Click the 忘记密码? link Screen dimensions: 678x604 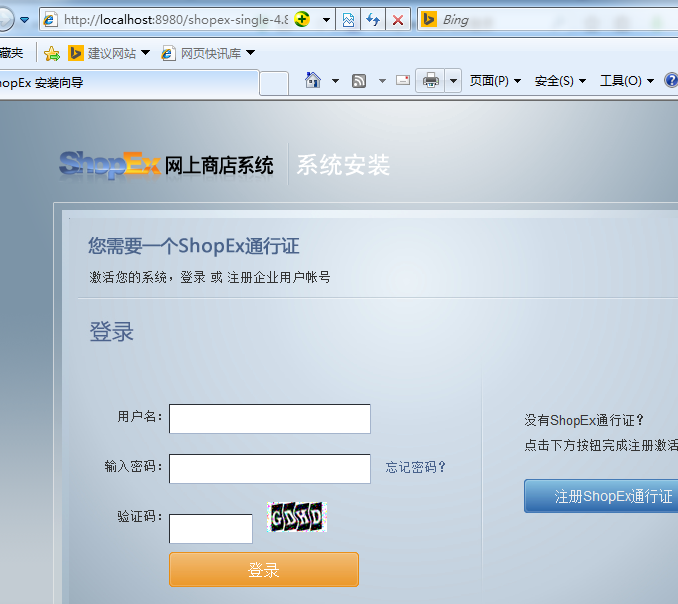click(x=416, y=467)
